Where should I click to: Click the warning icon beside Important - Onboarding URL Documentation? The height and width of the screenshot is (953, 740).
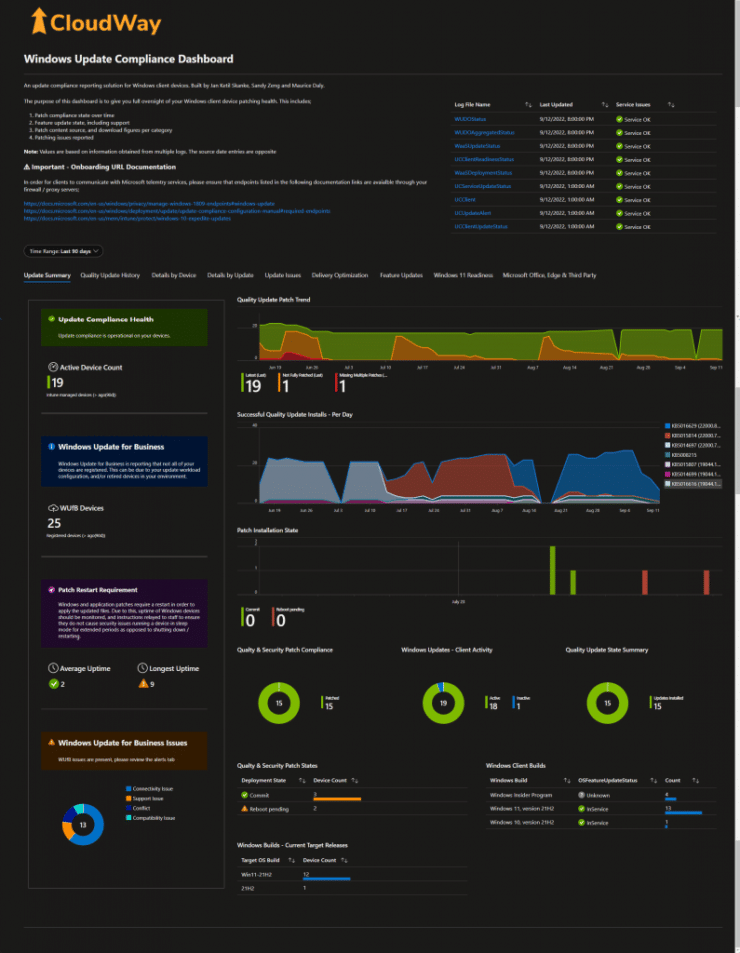[x=27, y=167]
